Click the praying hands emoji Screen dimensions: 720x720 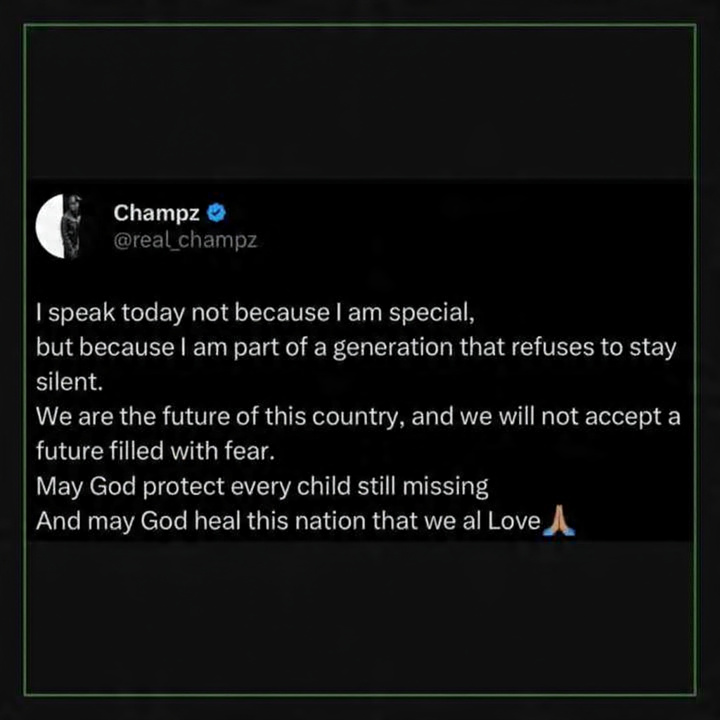559,521
